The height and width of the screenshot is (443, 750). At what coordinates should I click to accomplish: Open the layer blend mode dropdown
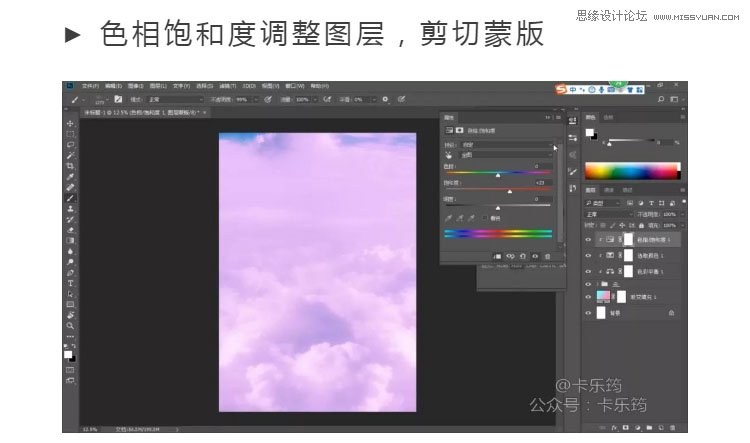click(x=608, y=214)
